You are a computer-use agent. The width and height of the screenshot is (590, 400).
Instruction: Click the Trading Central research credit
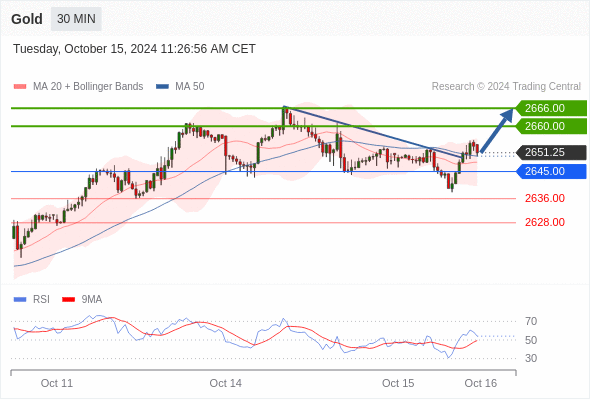point(506,87)
